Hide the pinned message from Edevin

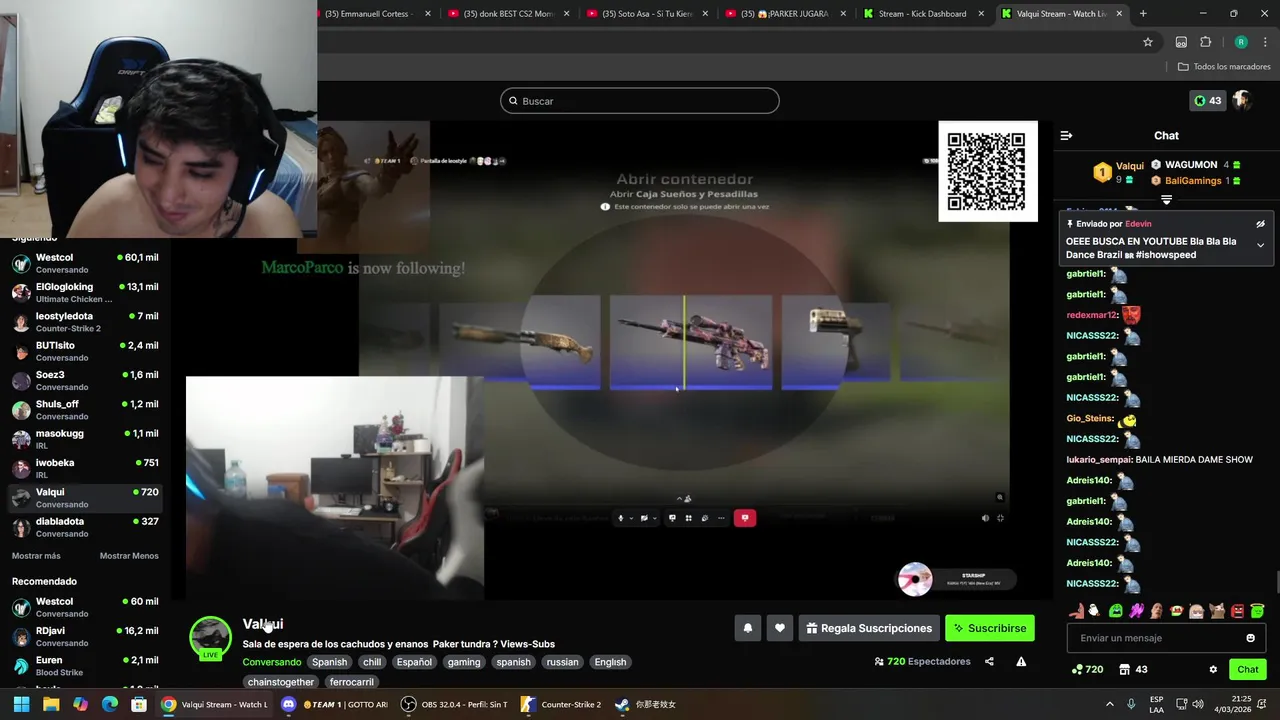[1260, 224]
